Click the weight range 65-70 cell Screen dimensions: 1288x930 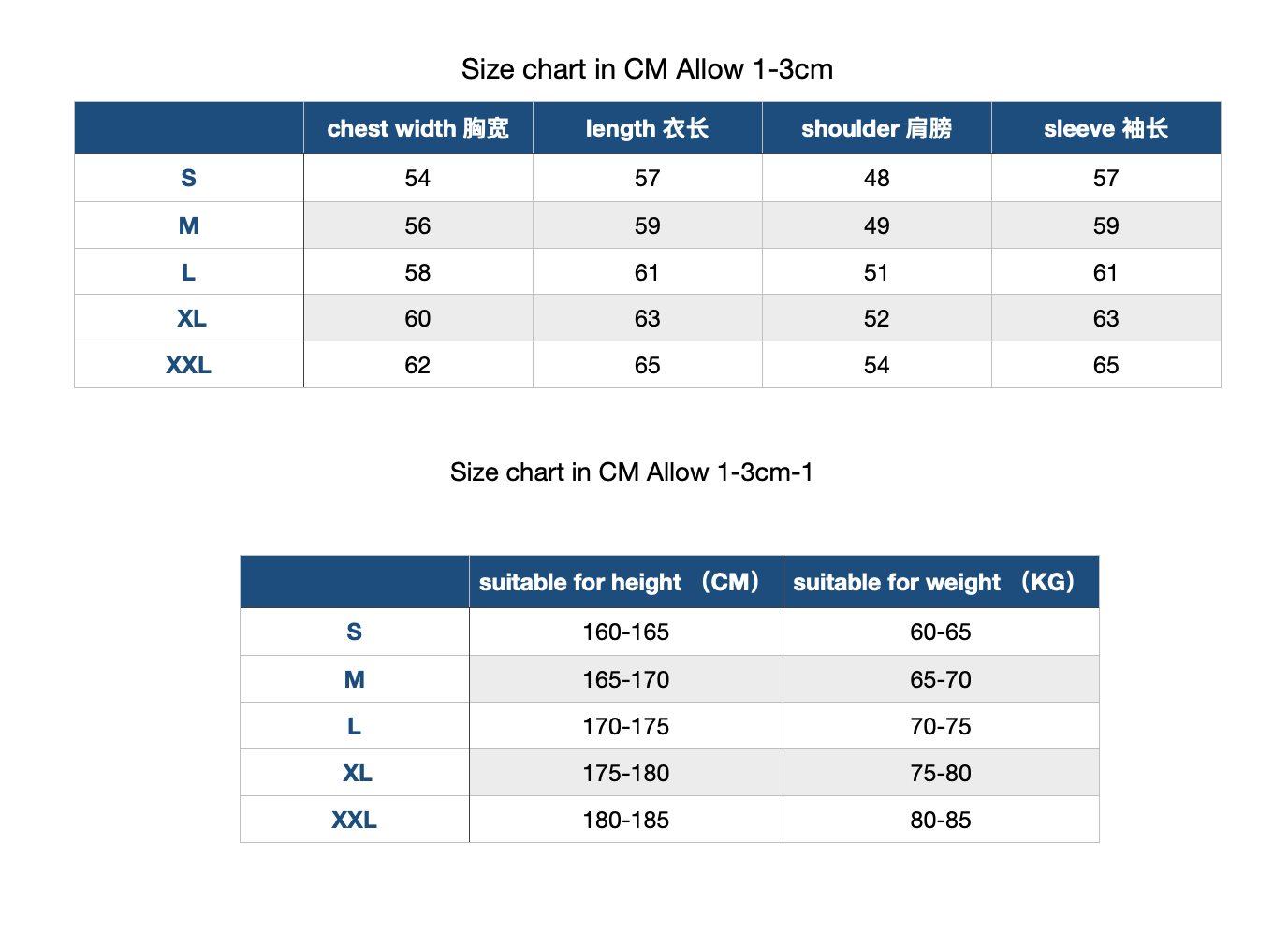point(940,679)
